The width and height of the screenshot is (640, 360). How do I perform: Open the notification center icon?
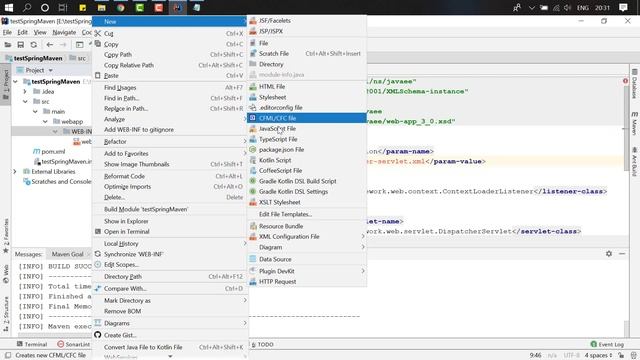tap(623, 7)
